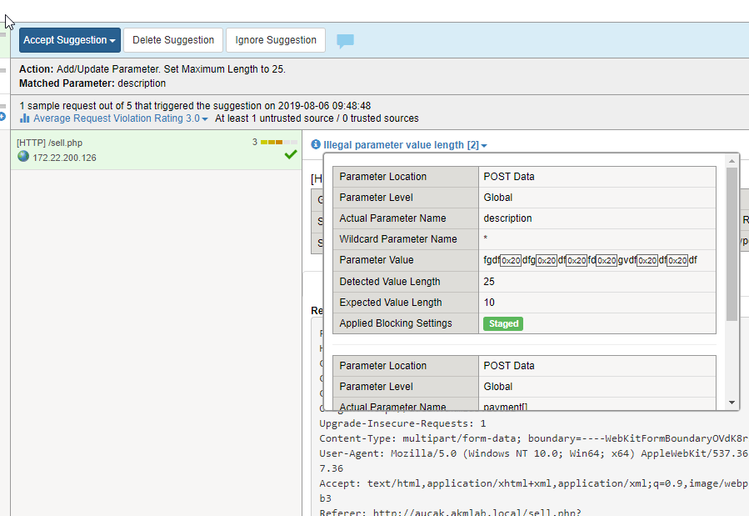
Task: Expand Illegal parameter value length [2]
Action: pos(405,145)
